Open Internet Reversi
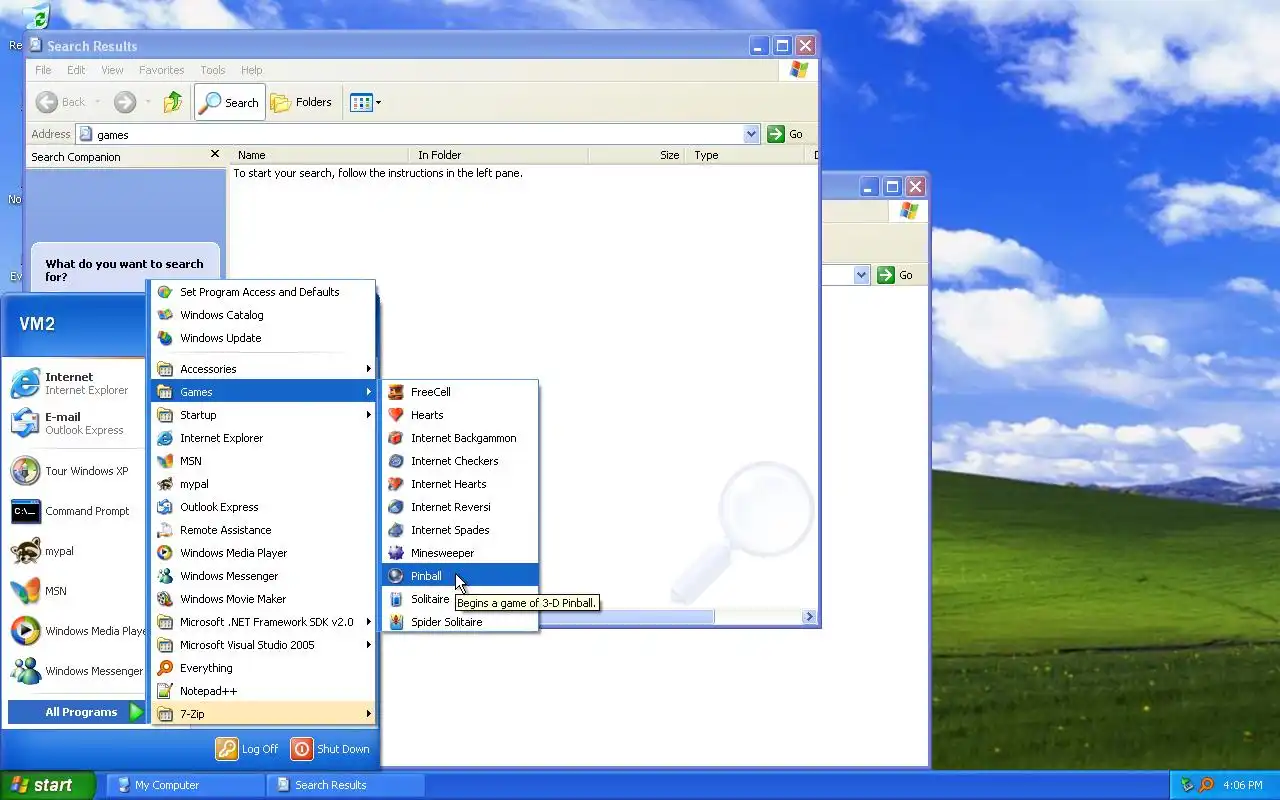 coord(460,507)
